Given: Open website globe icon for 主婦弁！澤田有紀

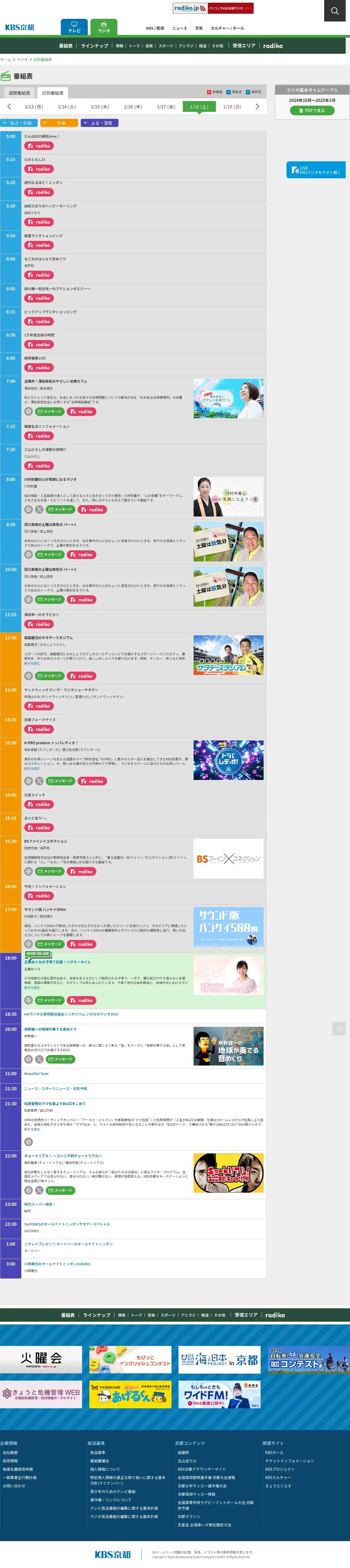Looking at the screenshot, I should (x=28, y=411).
